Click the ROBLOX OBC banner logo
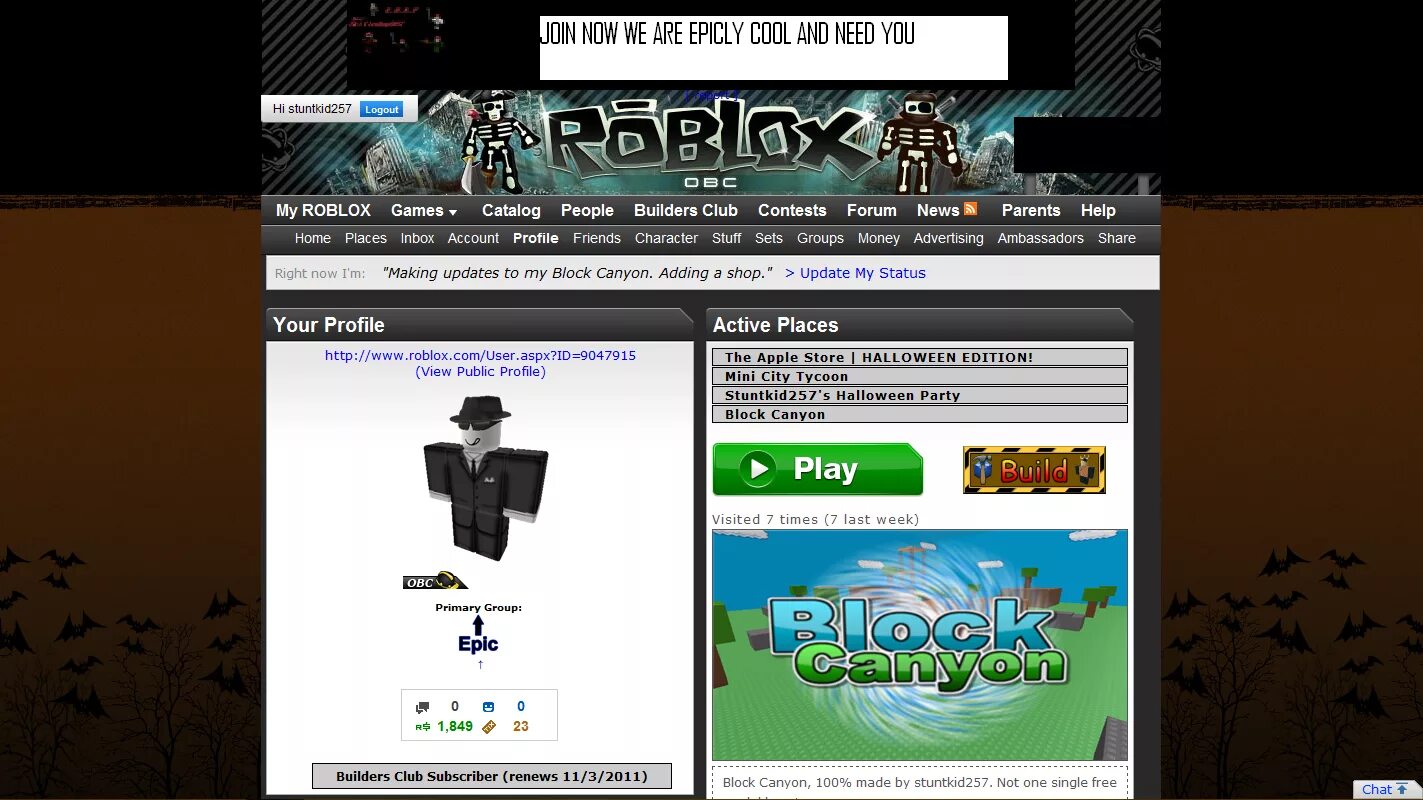The image size is (1423, 800). [710, 145]
